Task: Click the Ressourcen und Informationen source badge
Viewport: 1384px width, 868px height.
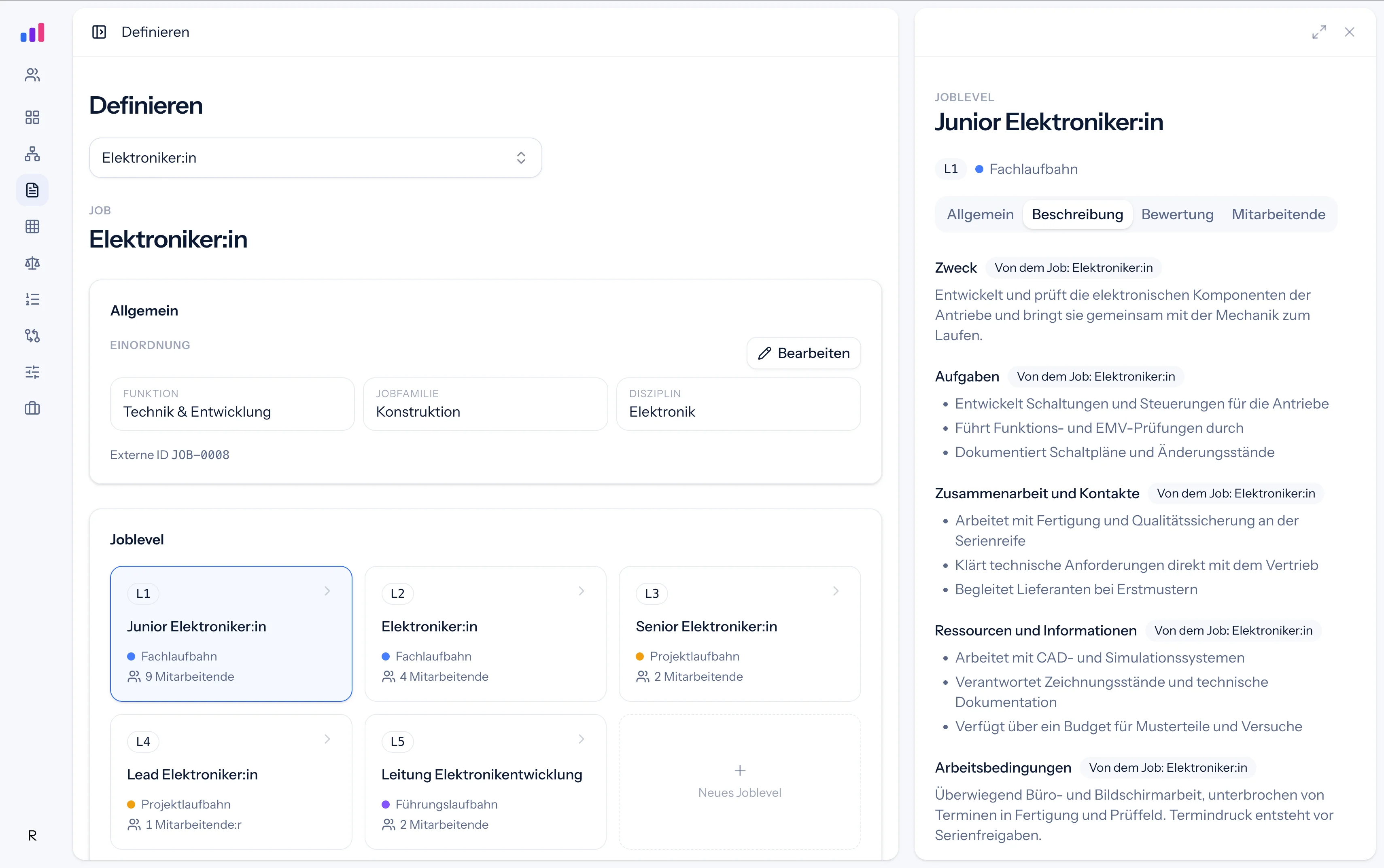Action: pyautogui.click(x=1233, y=631)
